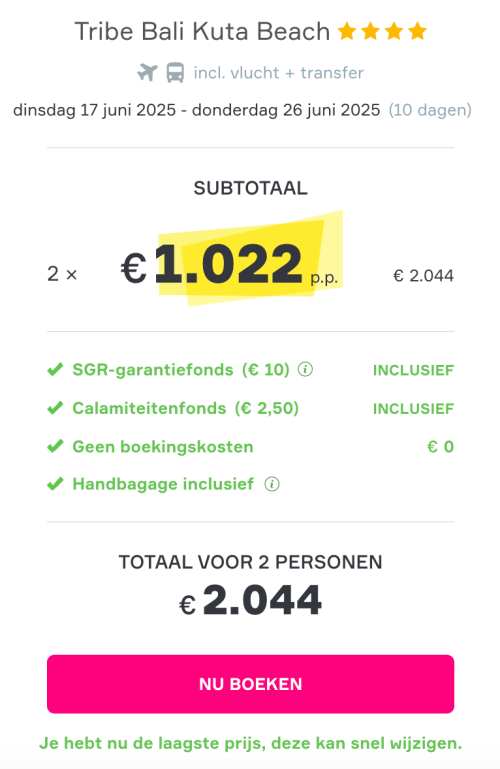
Task: Open Handbagage inclusief info icon
Action: point(272,484)
